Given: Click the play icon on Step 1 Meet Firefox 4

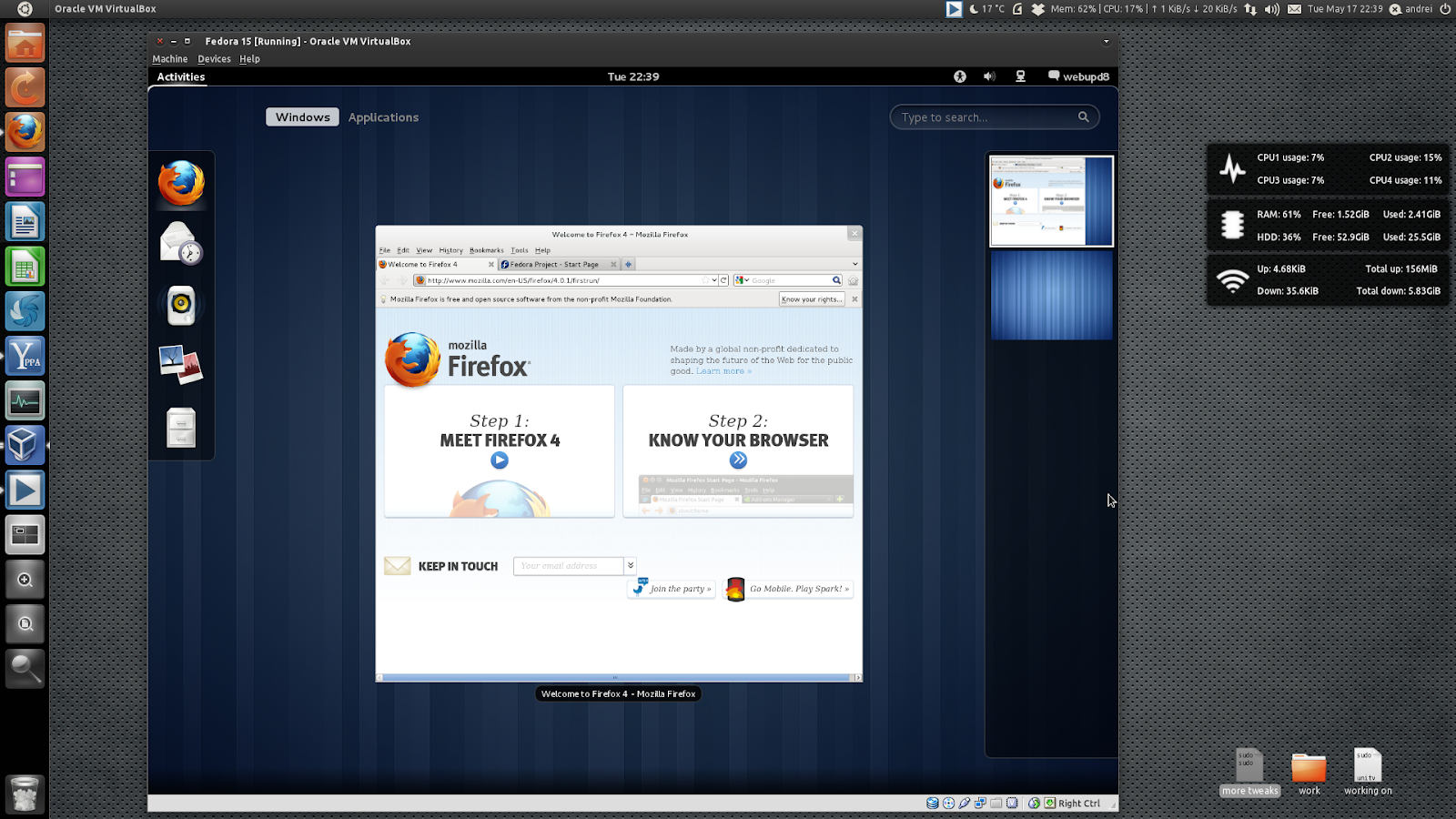Looking at the screenshot, I should (499, 460).
